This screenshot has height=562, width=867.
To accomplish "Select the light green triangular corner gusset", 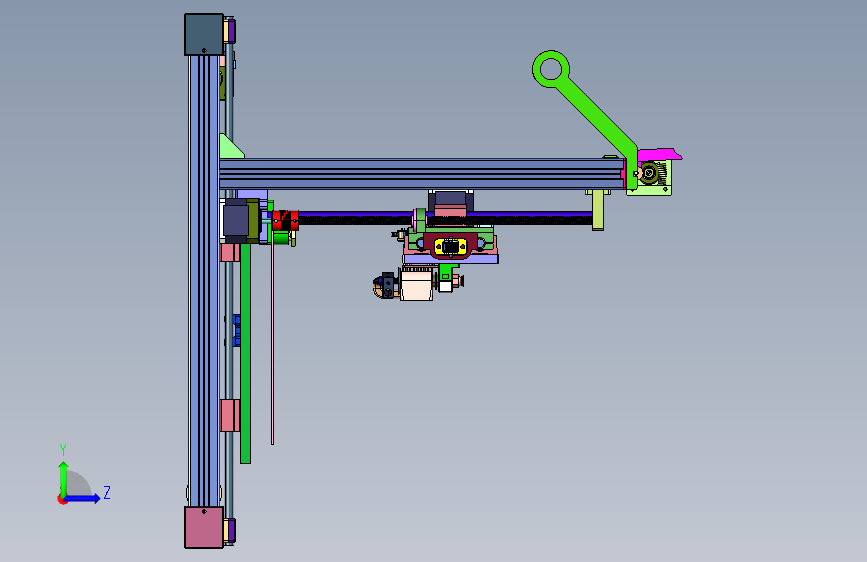I will tap(230, 148).
